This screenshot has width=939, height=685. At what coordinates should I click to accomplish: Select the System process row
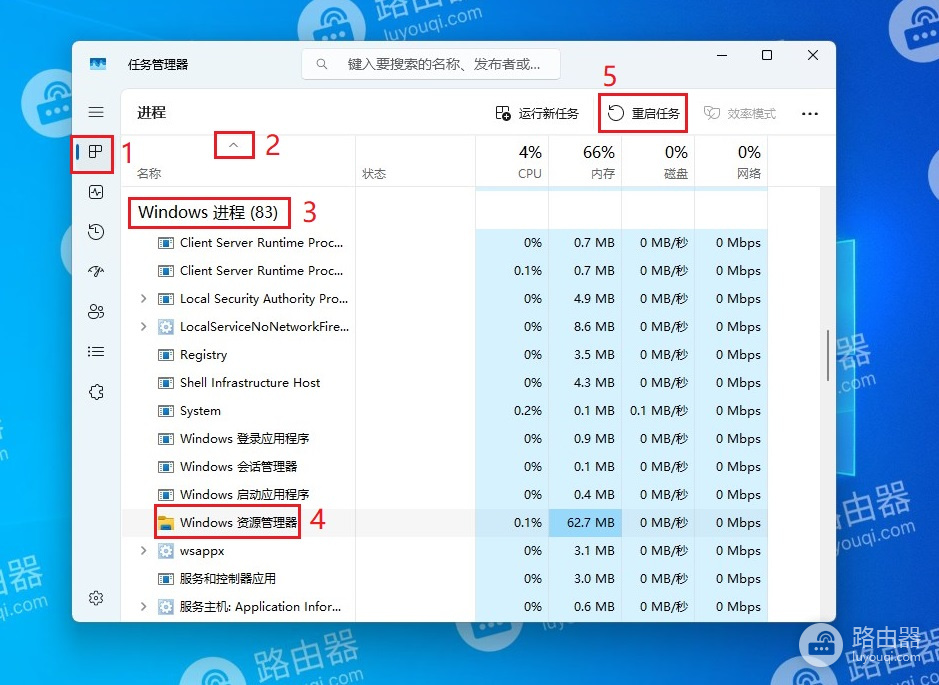click(x=444, y=411)
